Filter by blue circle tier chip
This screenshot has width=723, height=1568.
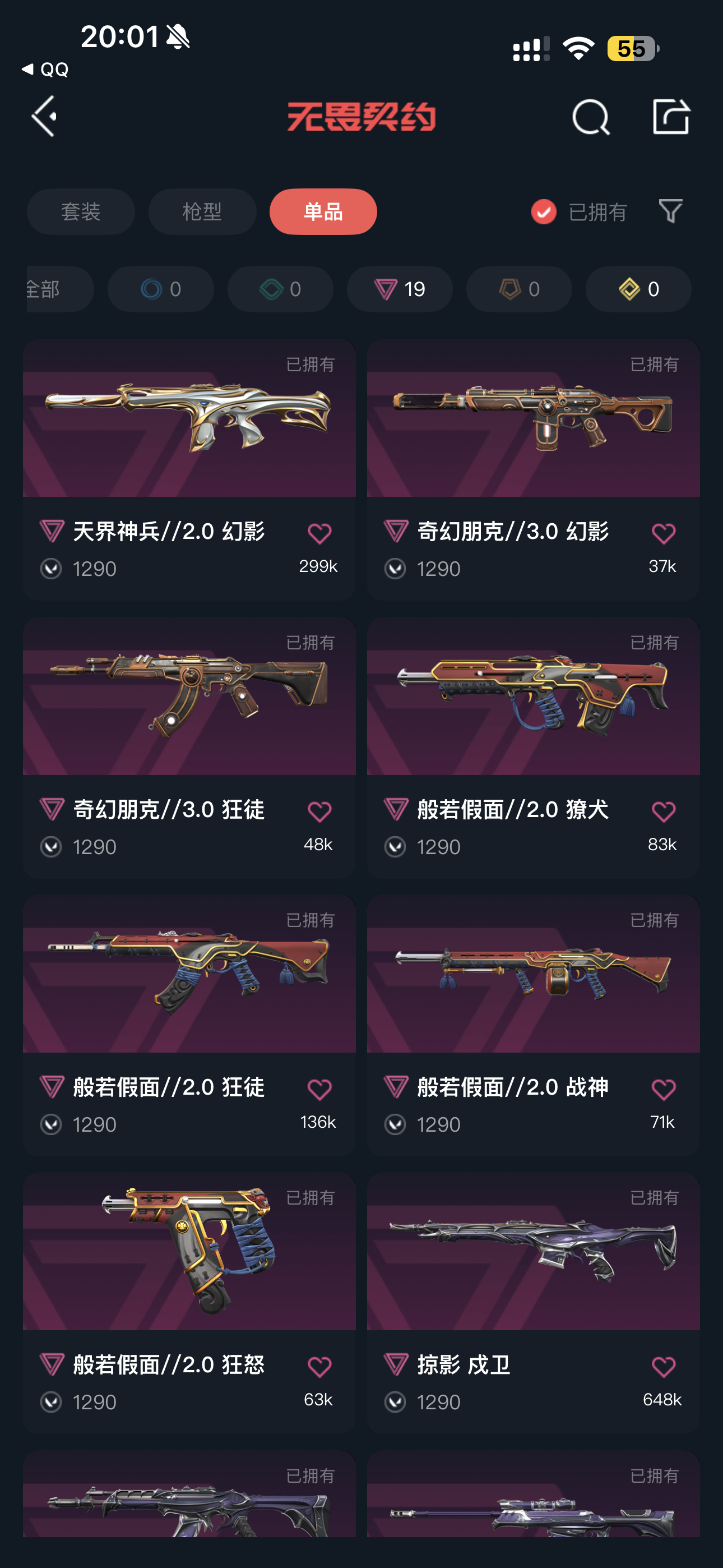[161, 289]
